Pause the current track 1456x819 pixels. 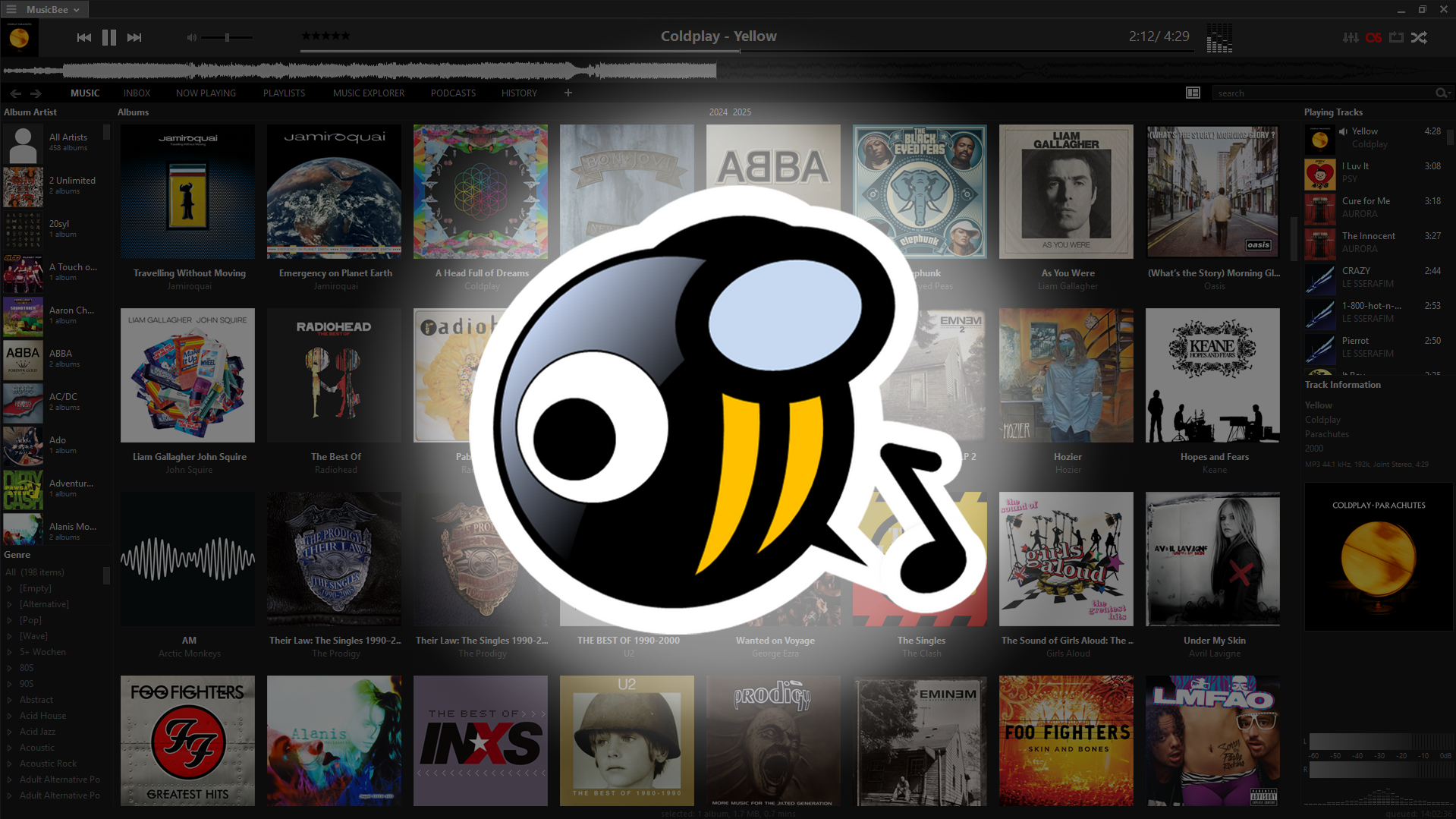pos(109,37)
